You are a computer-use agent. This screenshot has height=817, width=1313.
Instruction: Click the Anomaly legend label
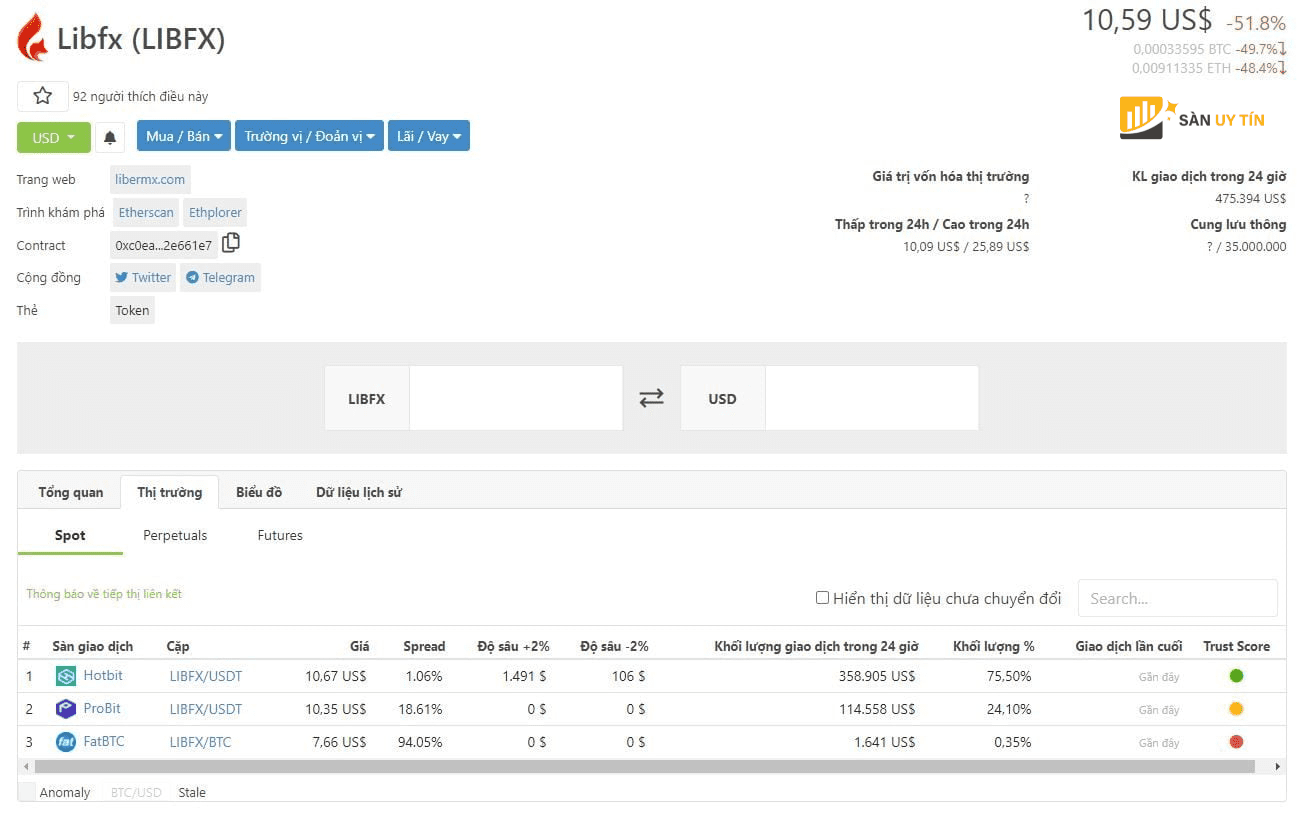pos(65,792)
